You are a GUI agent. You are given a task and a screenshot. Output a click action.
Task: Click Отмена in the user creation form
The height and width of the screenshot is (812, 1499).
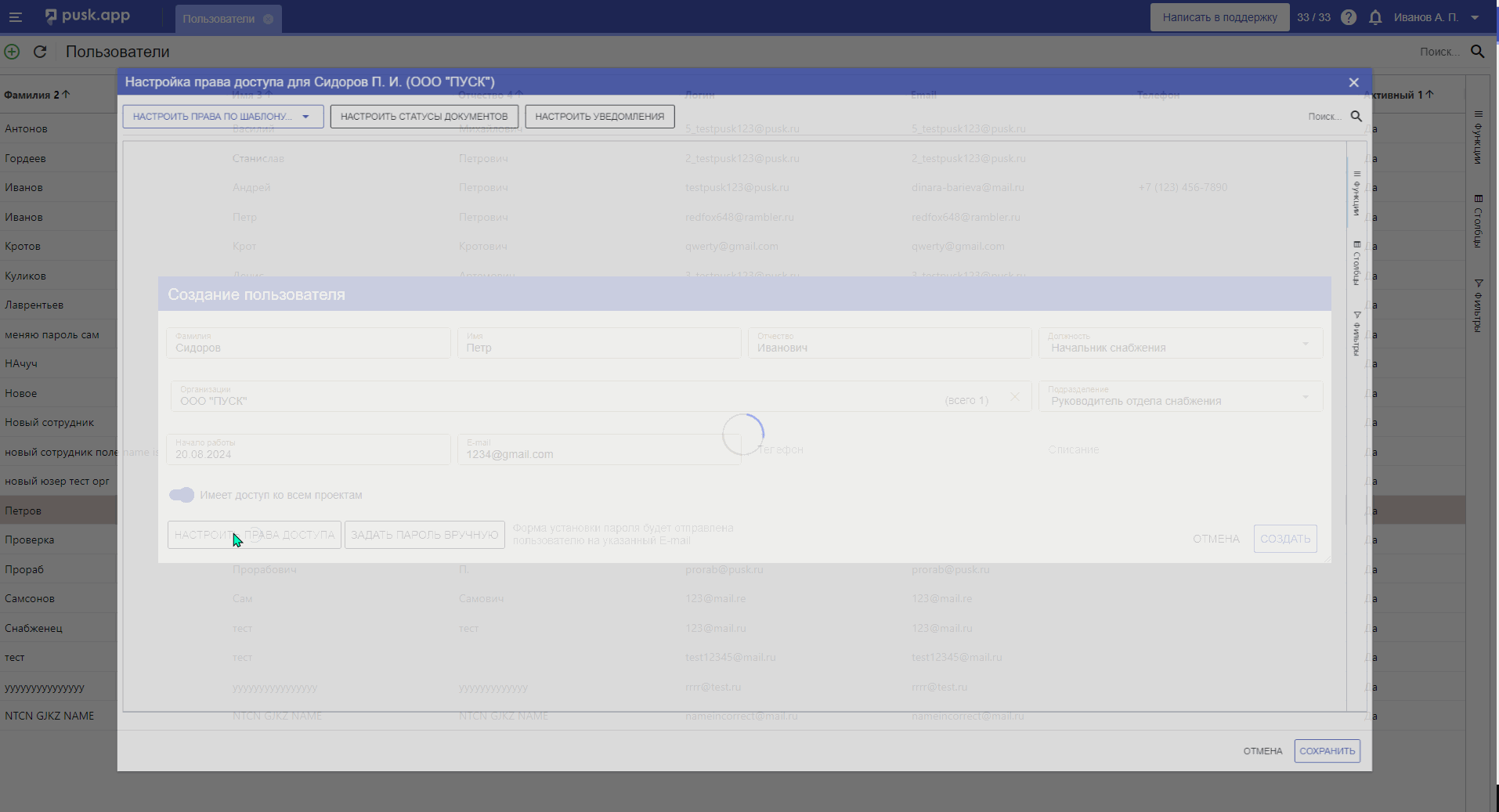pos(1216,539)
